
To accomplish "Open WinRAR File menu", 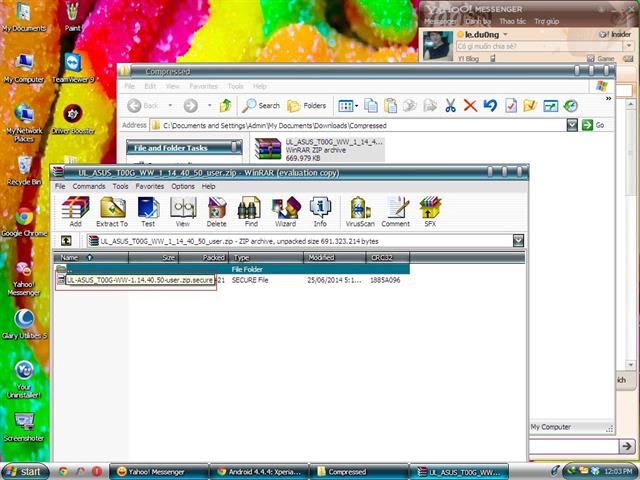I will [x=60, y=186].
